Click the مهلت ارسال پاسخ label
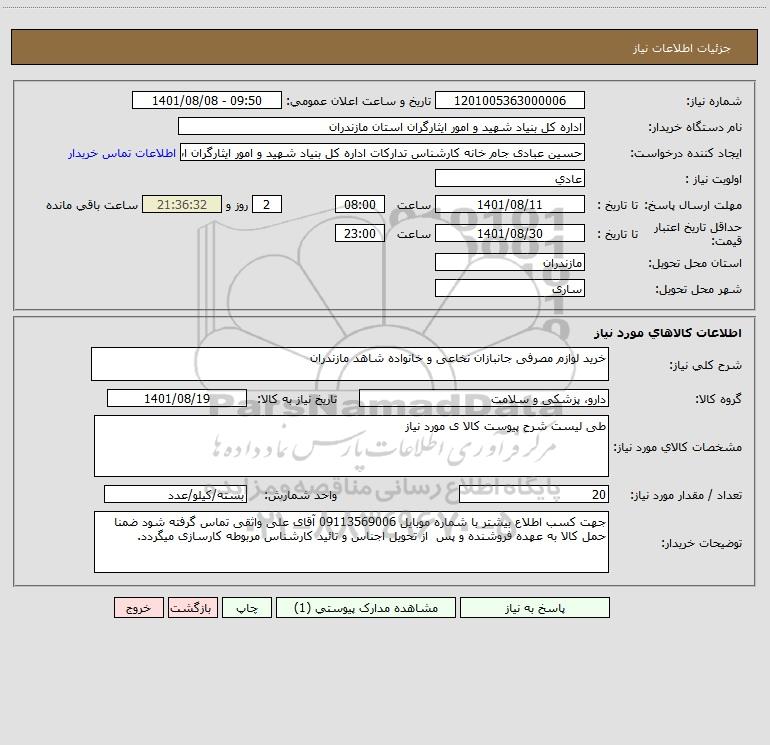The width and height of the screenshot is (770, 745). coord(693,205)
